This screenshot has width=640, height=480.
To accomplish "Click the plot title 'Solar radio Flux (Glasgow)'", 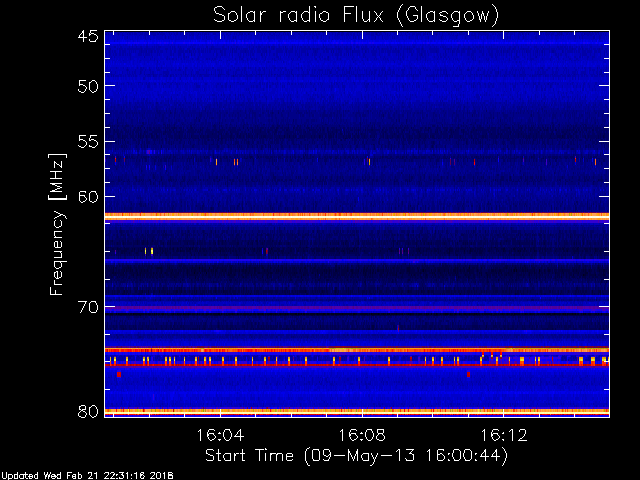I will tap(356, 16).
